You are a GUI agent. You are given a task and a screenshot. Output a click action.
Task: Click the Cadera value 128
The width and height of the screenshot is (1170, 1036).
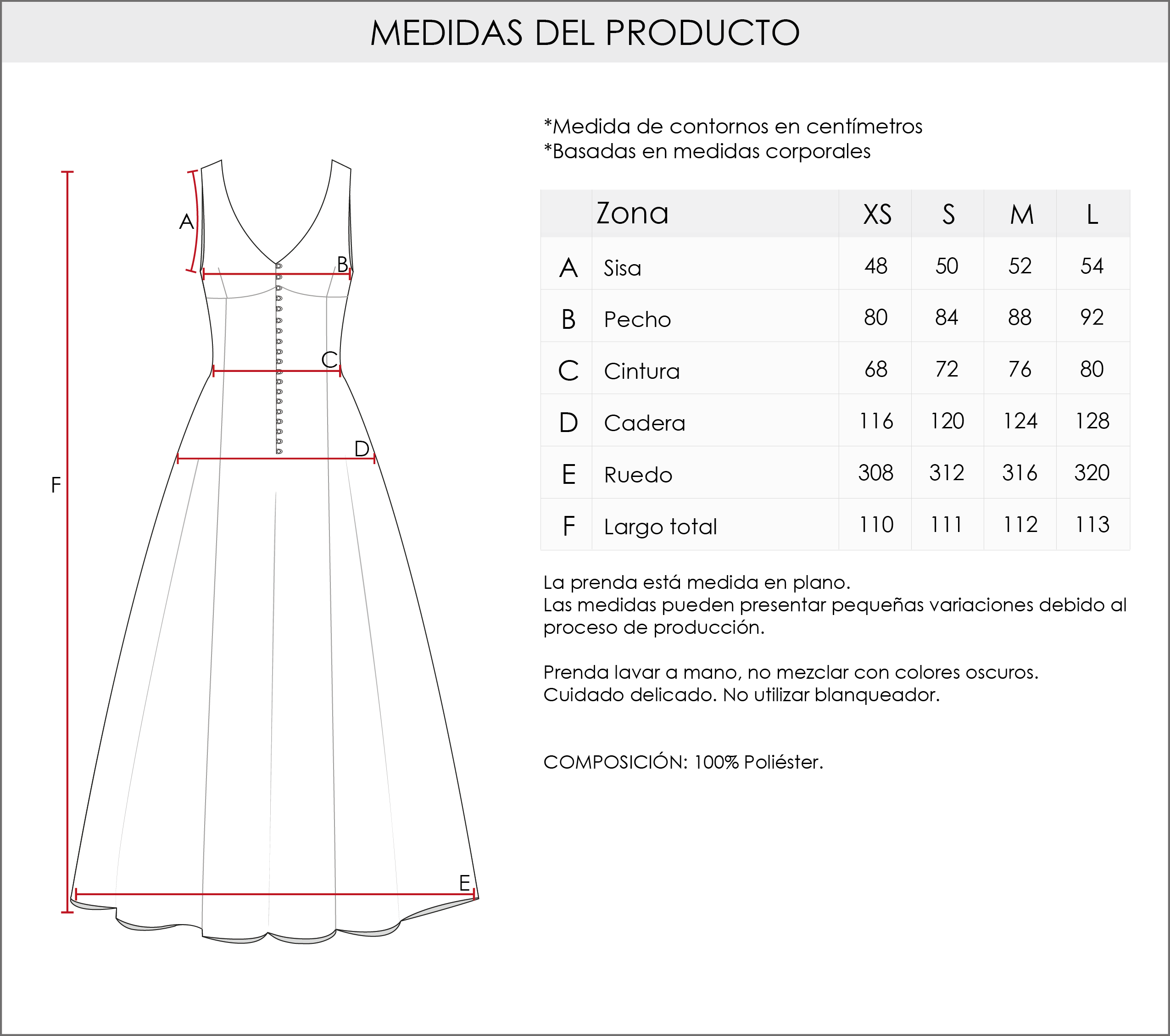point(1092,421)
